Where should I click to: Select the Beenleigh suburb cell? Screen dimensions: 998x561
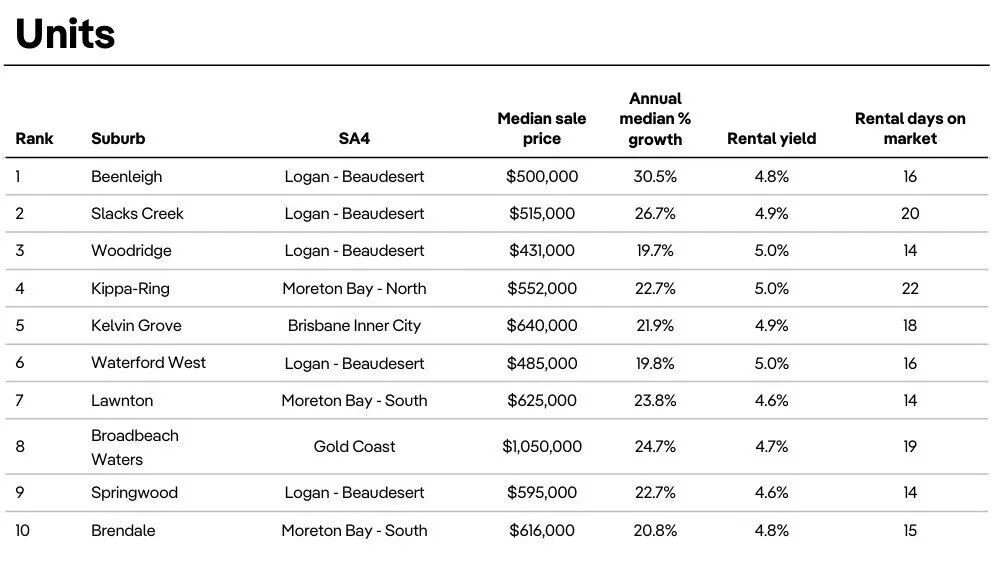coord(126,177)
